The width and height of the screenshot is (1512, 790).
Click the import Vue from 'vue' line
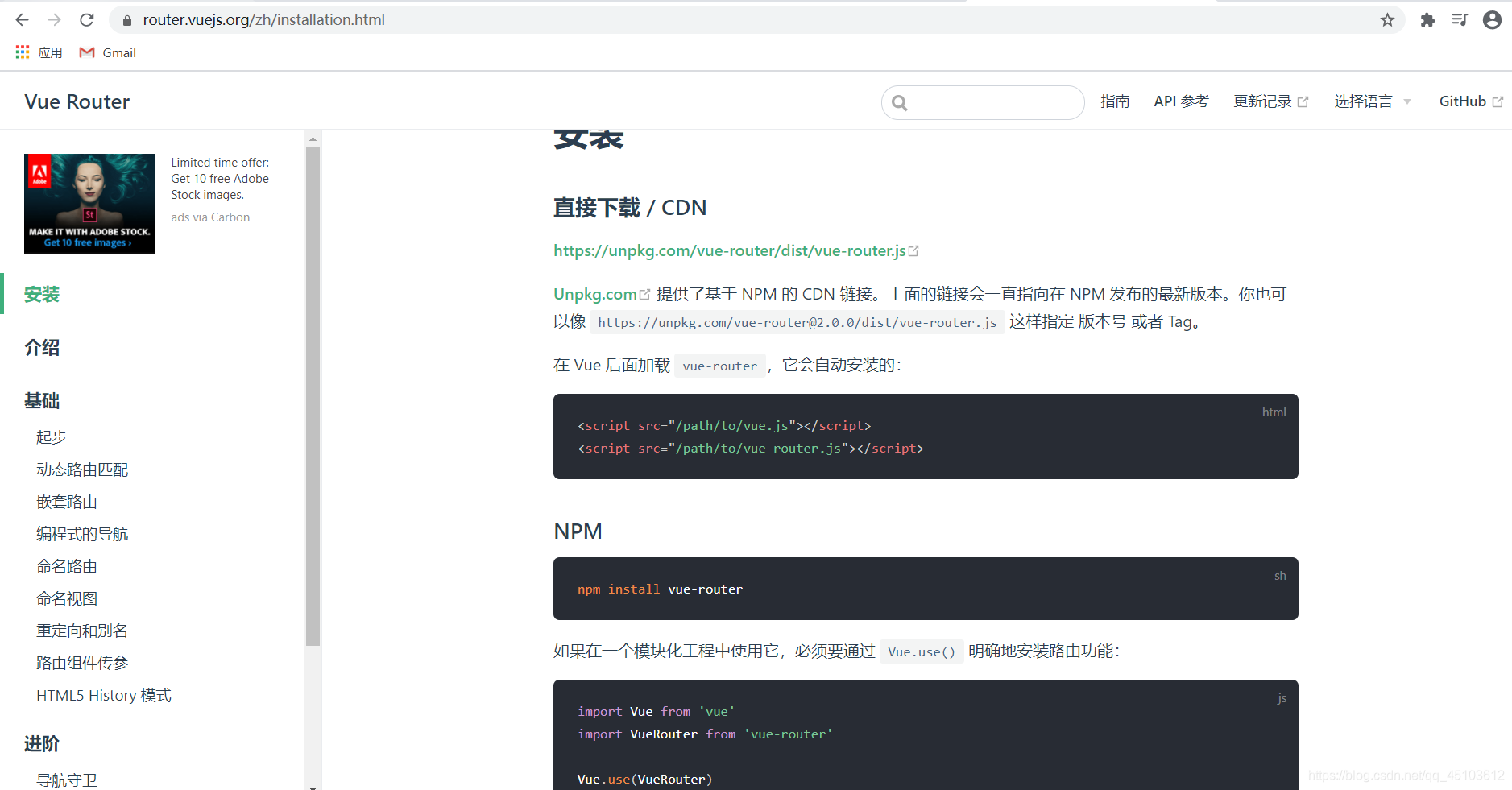pos(656,711)
